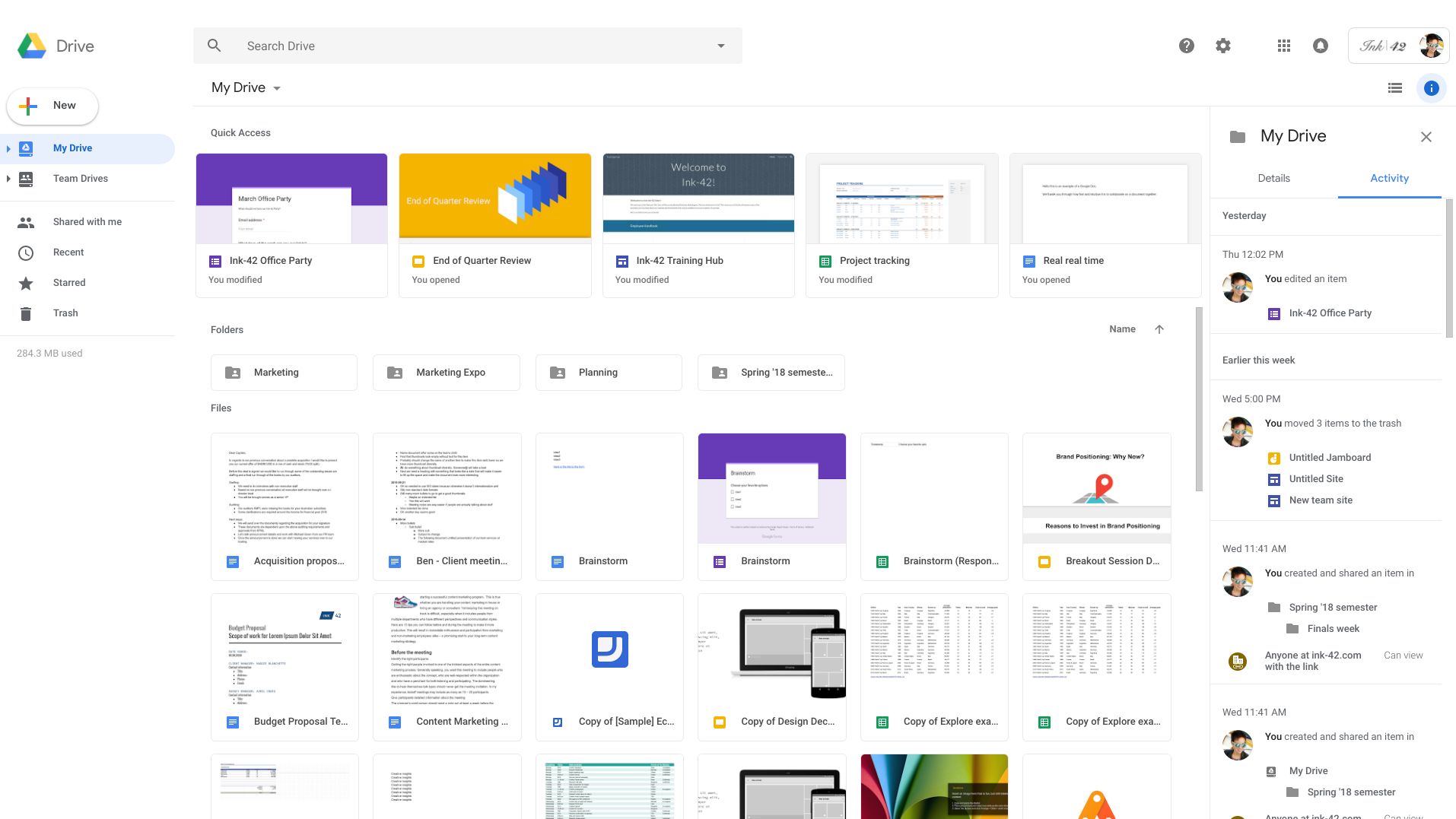The image size is (1456, 819).
Task: Open Ink-42 Office Party in activity panel
Action: (x=1330, y=313)
